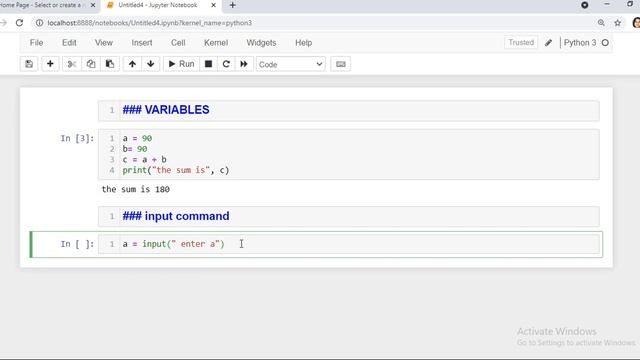
Task: Open the Kernel menu
Action: tap(216, 42)
